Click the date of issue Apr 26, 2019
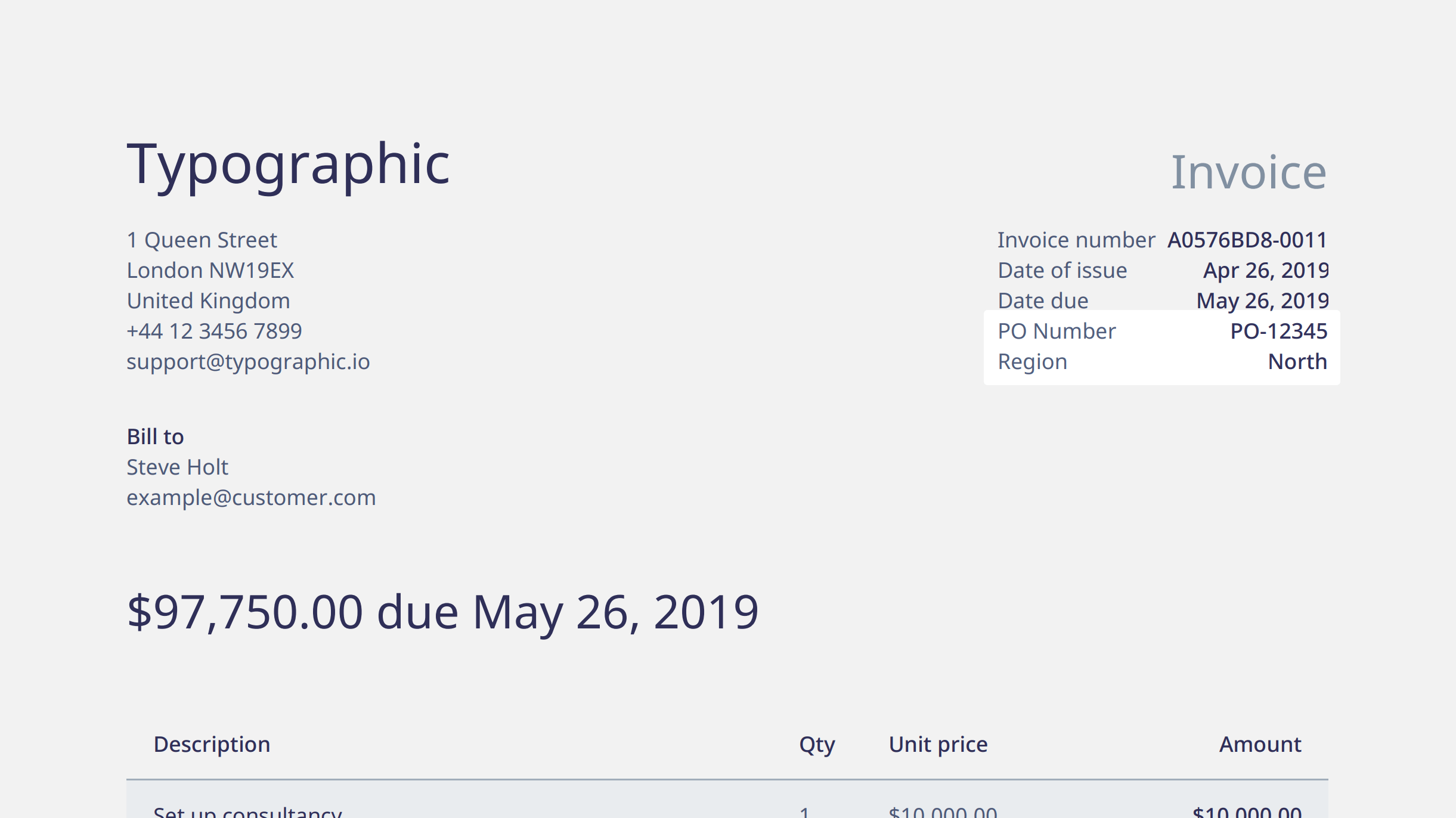The width and height of the screenshot is (1456, 818). tap(1266, 271)
